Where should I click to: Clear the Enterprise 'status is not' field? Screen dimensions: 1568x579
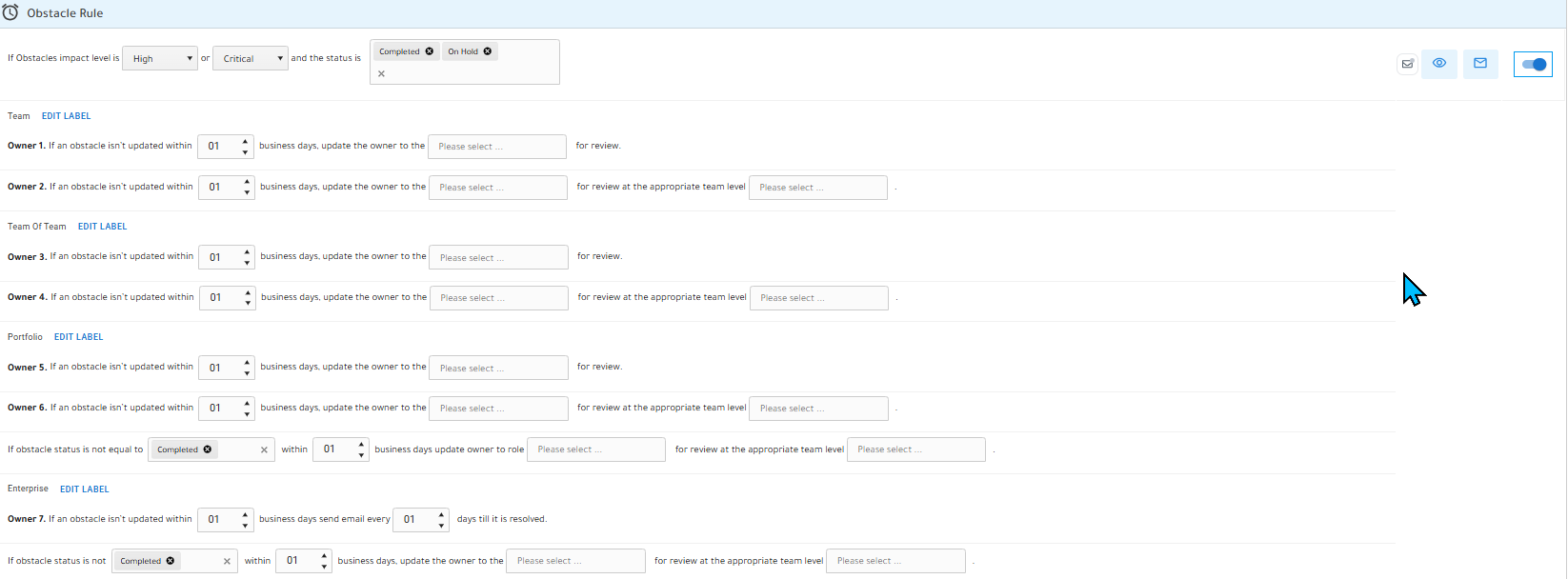227,562
